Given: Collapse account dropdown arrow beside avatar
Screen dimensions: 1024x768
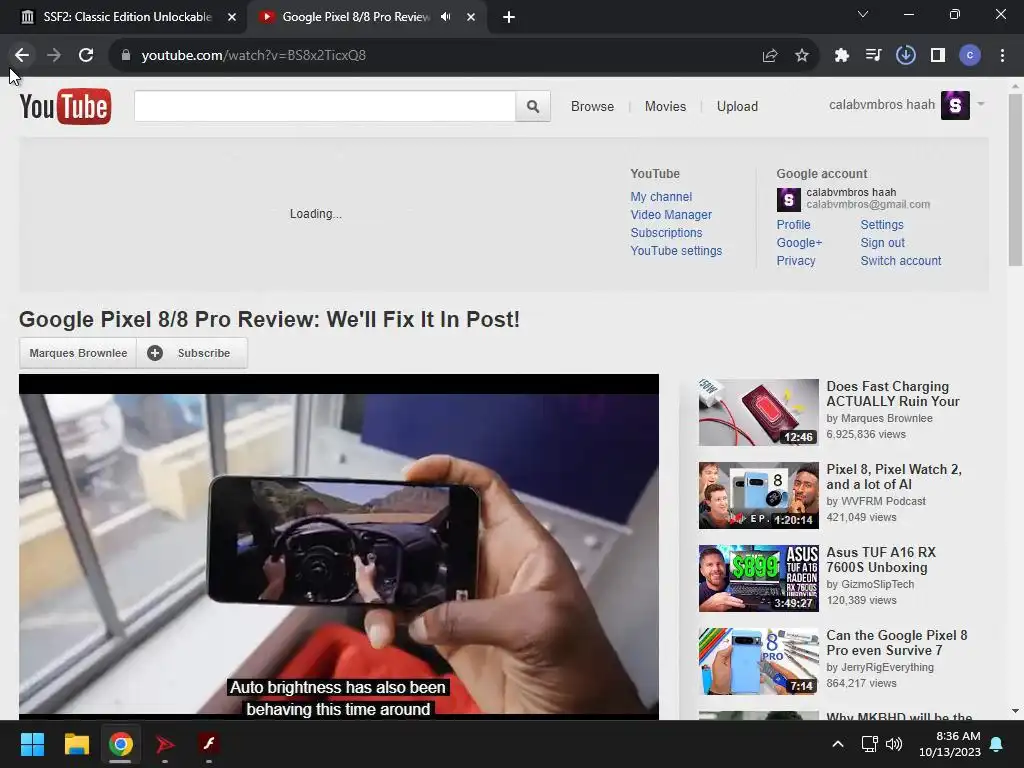Looking at the screenshot, I should (x=980, y=104).
